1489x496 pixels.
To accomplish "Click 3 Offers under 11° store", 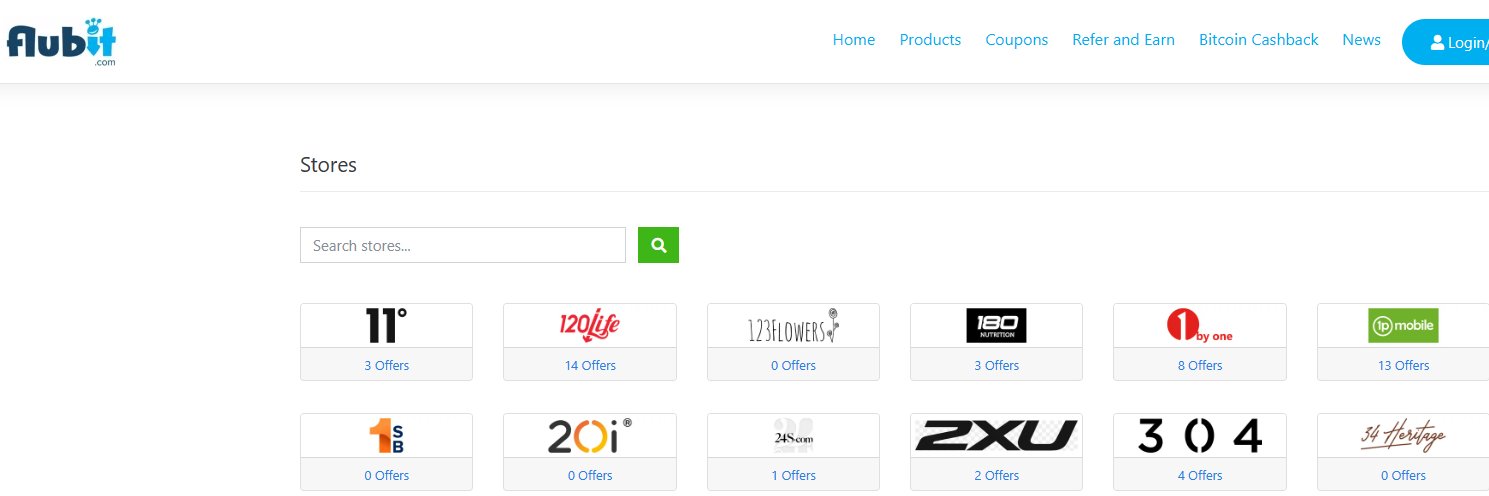I will (386, 365).
